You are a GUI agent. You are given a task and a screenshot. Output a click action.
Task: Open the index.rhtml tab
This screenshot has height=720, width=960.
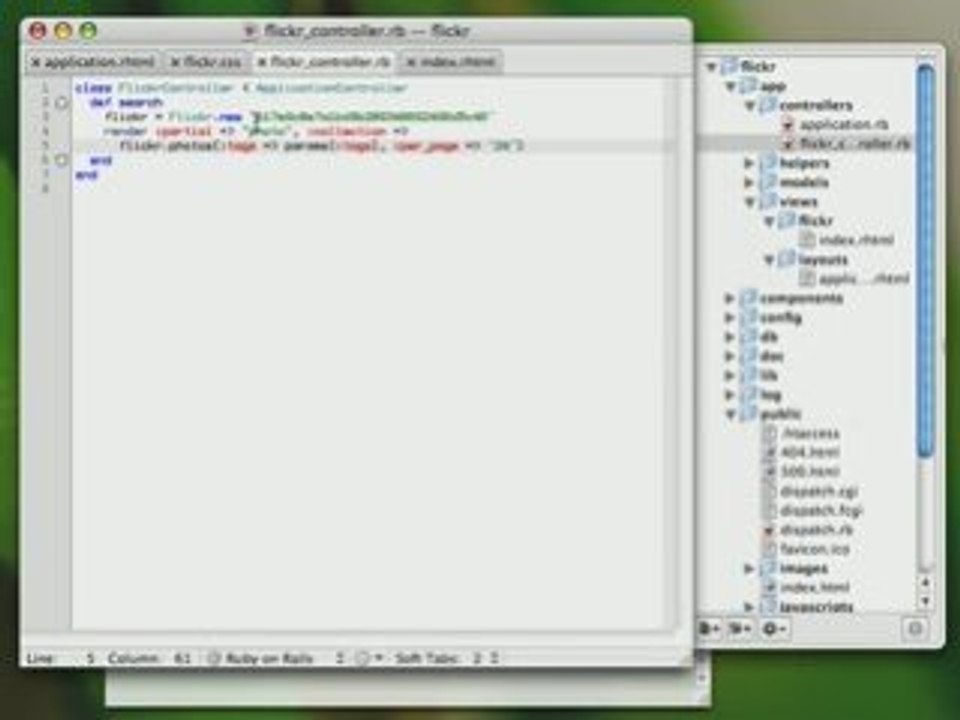click(x=457, y=62)
